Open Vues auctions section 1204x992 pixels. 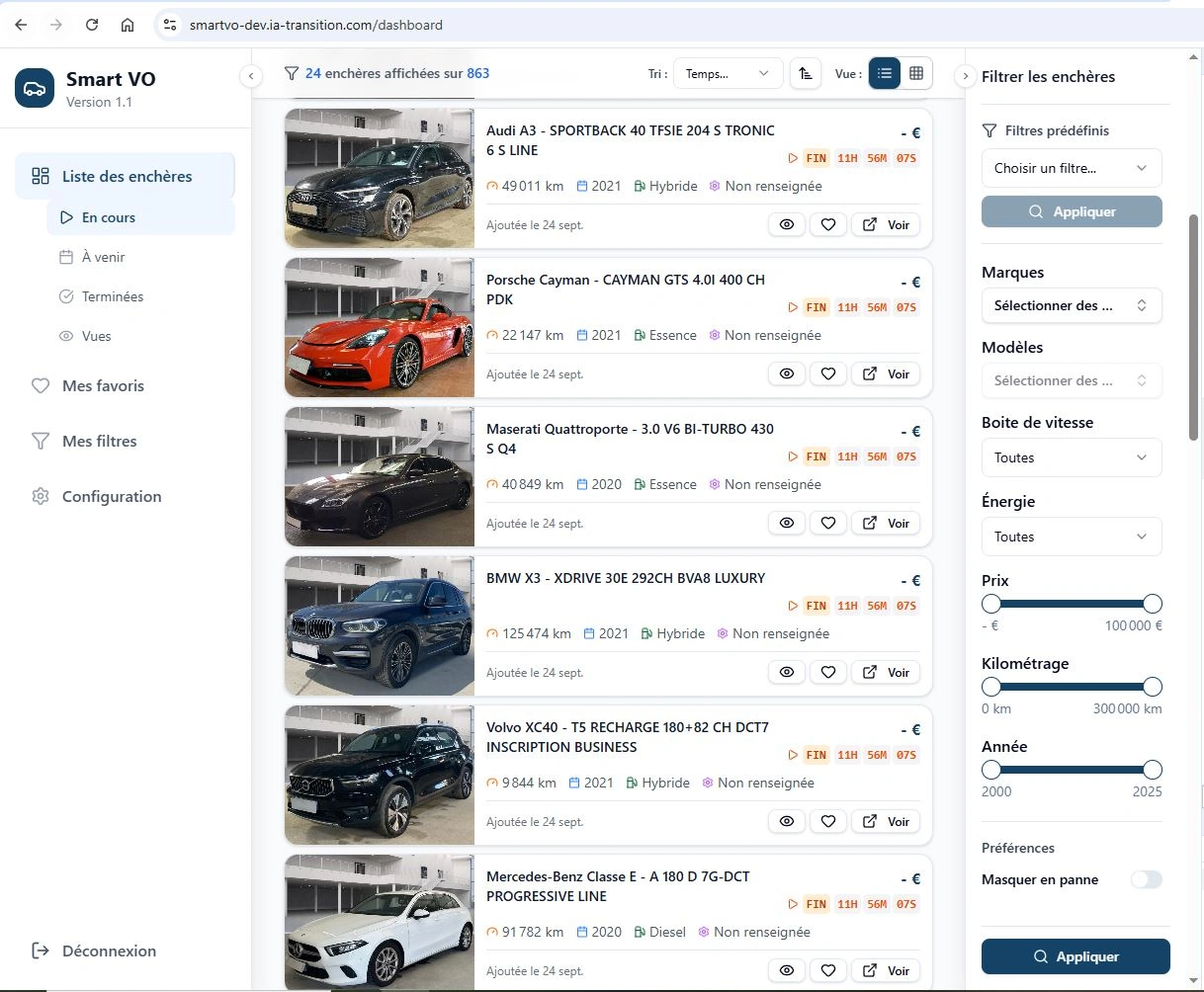(x=140, y=336)
